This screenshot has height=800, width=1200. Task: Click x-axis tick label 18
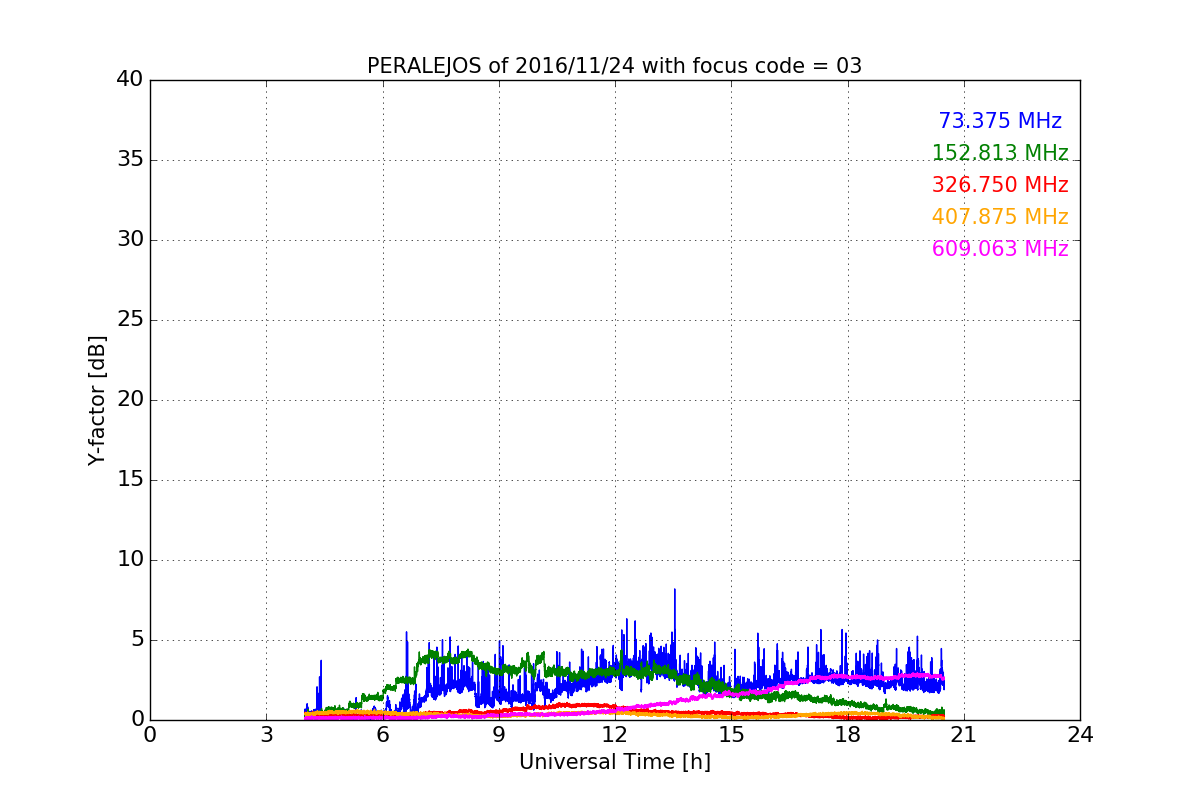(x=847, y=735)
